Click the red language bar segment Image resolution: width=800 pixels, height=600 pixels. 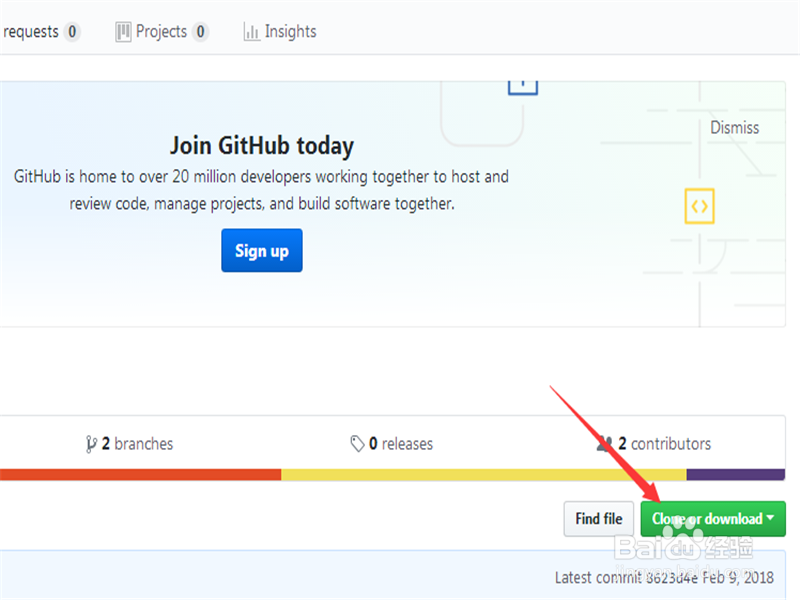tap(140, 474)
